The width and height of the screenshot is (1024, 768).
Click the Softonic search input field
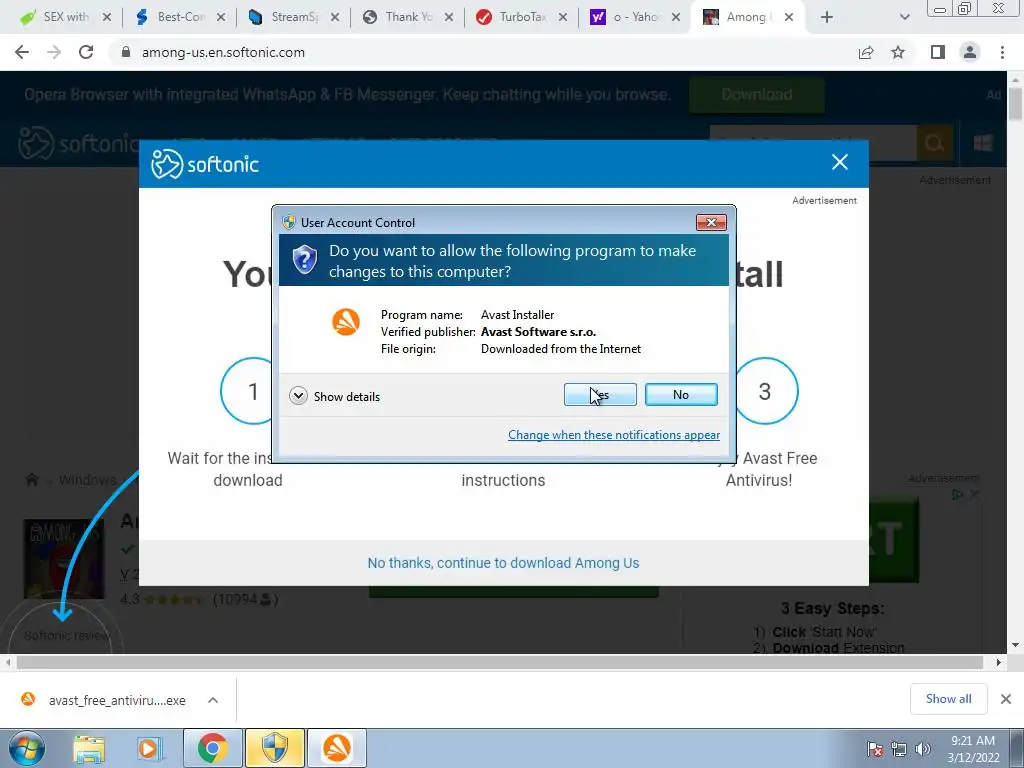[813, 142]
